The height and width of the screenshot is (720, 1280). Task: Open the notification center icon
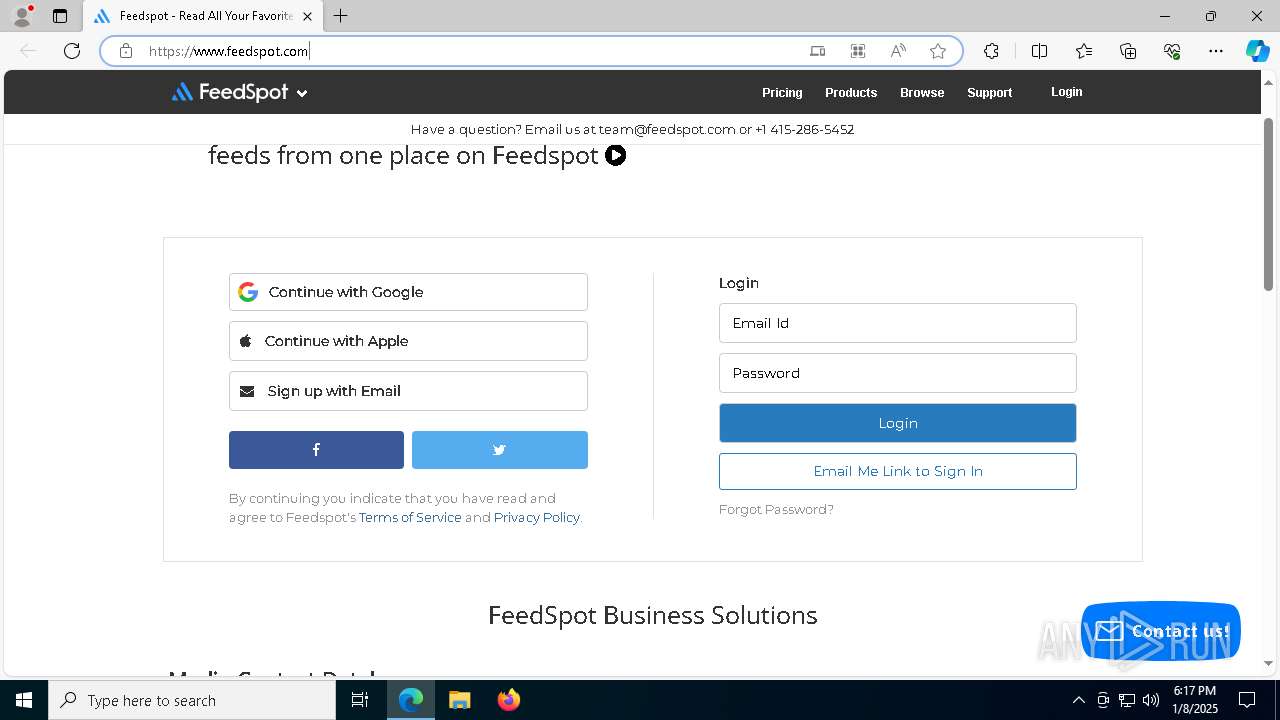point(1247,700)
